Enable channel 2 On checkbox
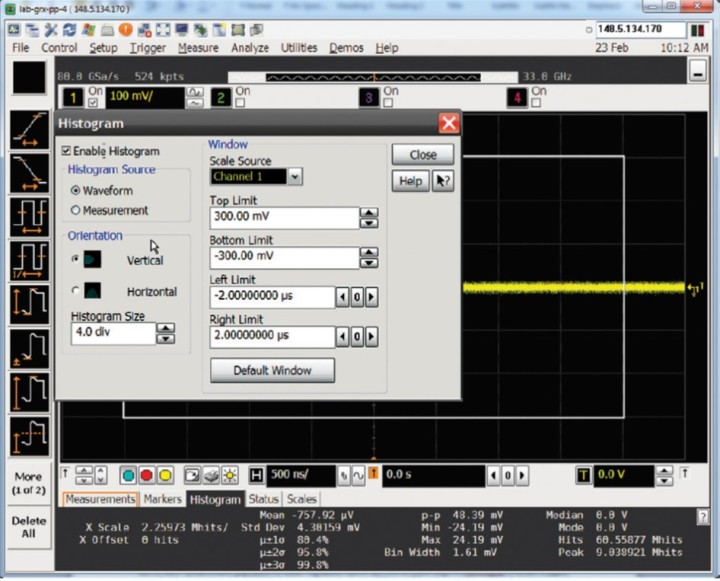The image size is (720, 581). [x=240, y=102]
